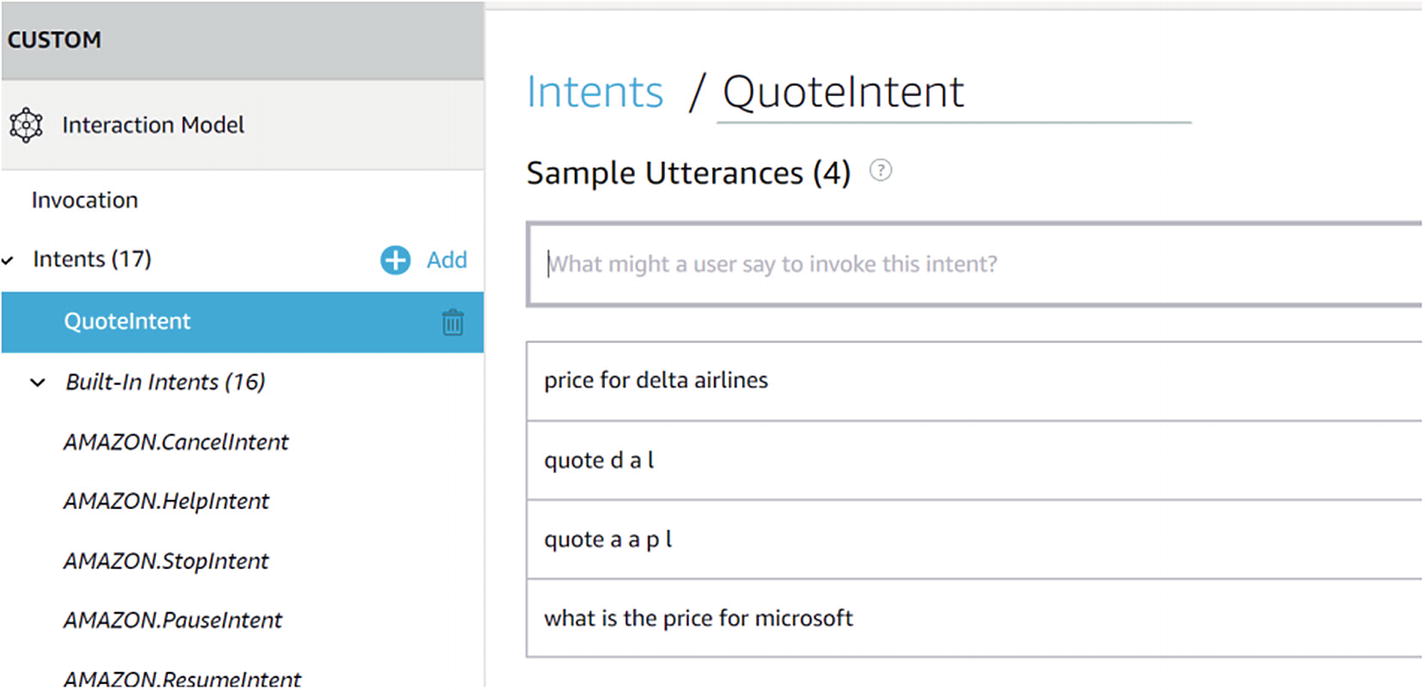Open the Invocation section
This screenshot has height=690, width=1425.
click(85, 200)
